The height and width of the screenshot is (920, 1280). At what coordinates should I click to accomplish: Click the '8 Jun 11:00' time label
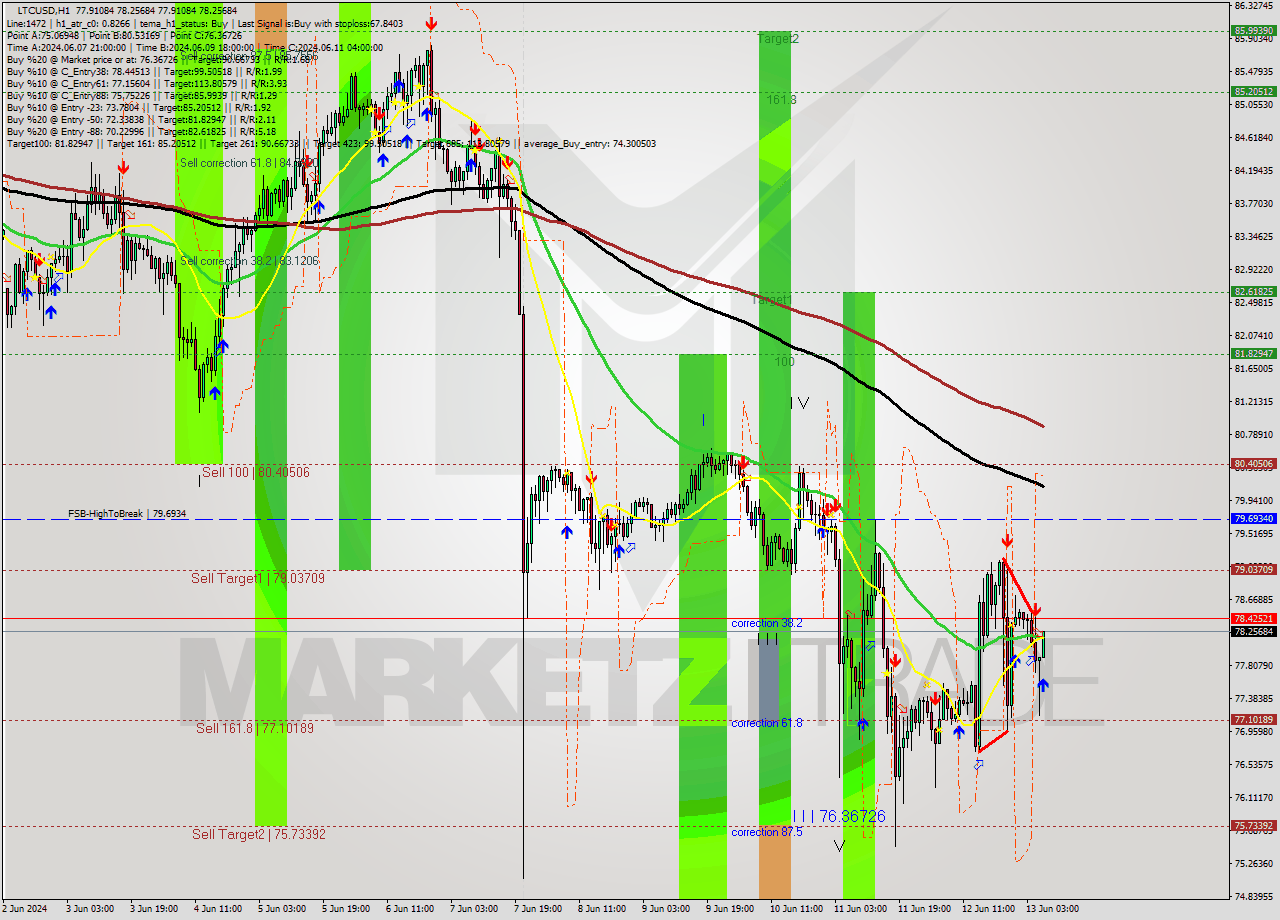(601, 909)
